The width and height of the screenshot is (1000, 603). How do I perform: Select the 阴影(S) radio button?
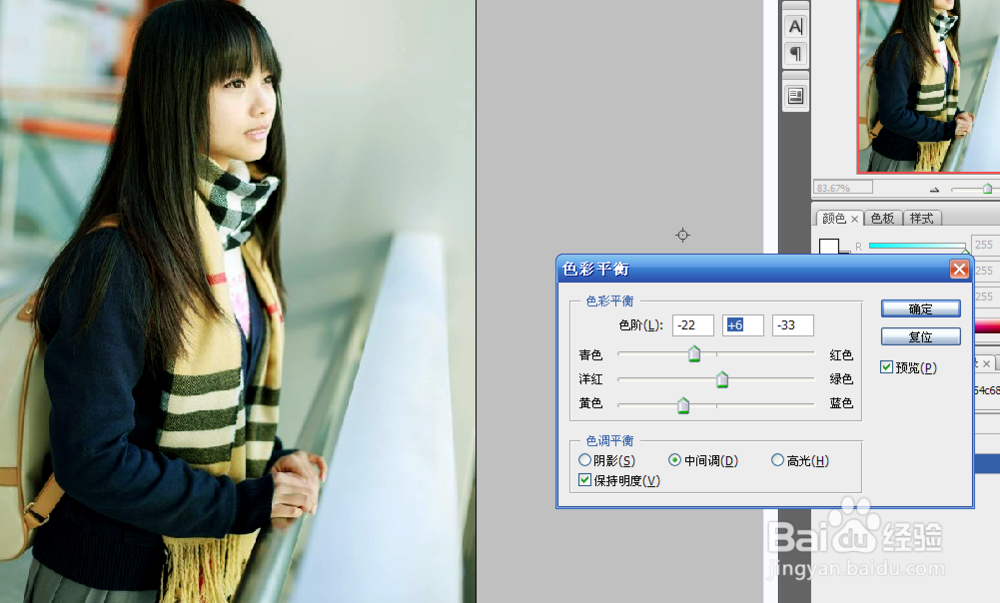tap(584, 460)
